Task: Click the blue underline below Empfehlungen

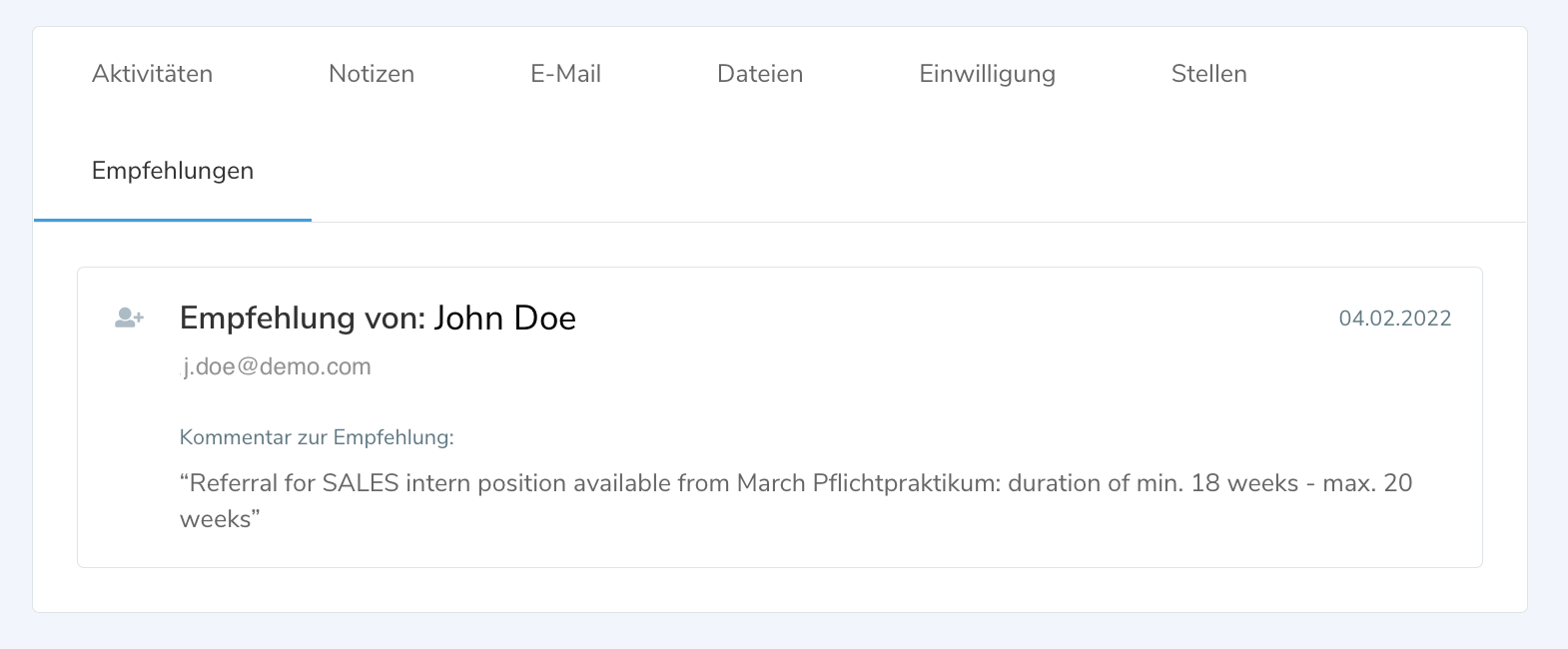Action: [173, 220]
